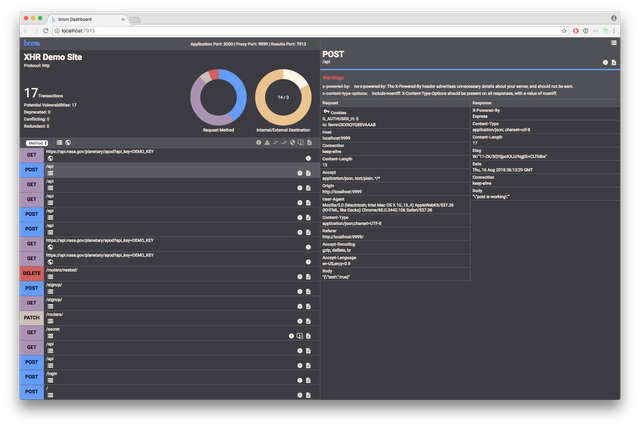The height and width of the screenshot is (428, 640).
Task: Click the document filter icon in toolbar
Action: [x=309, y=142]
